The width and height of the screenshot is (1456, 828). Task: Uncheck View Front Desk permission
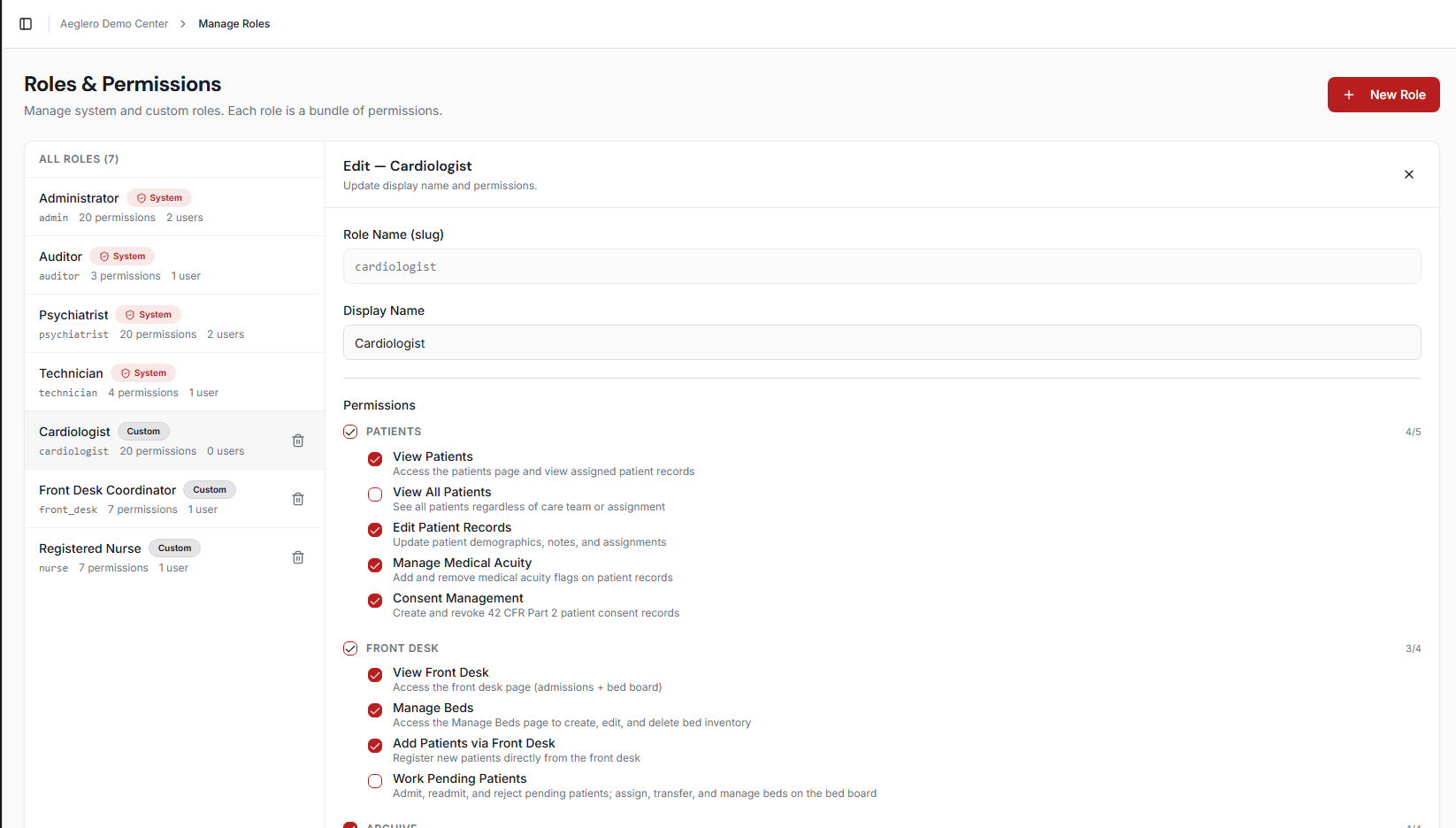pyautogui.click(x=375, y=675)
